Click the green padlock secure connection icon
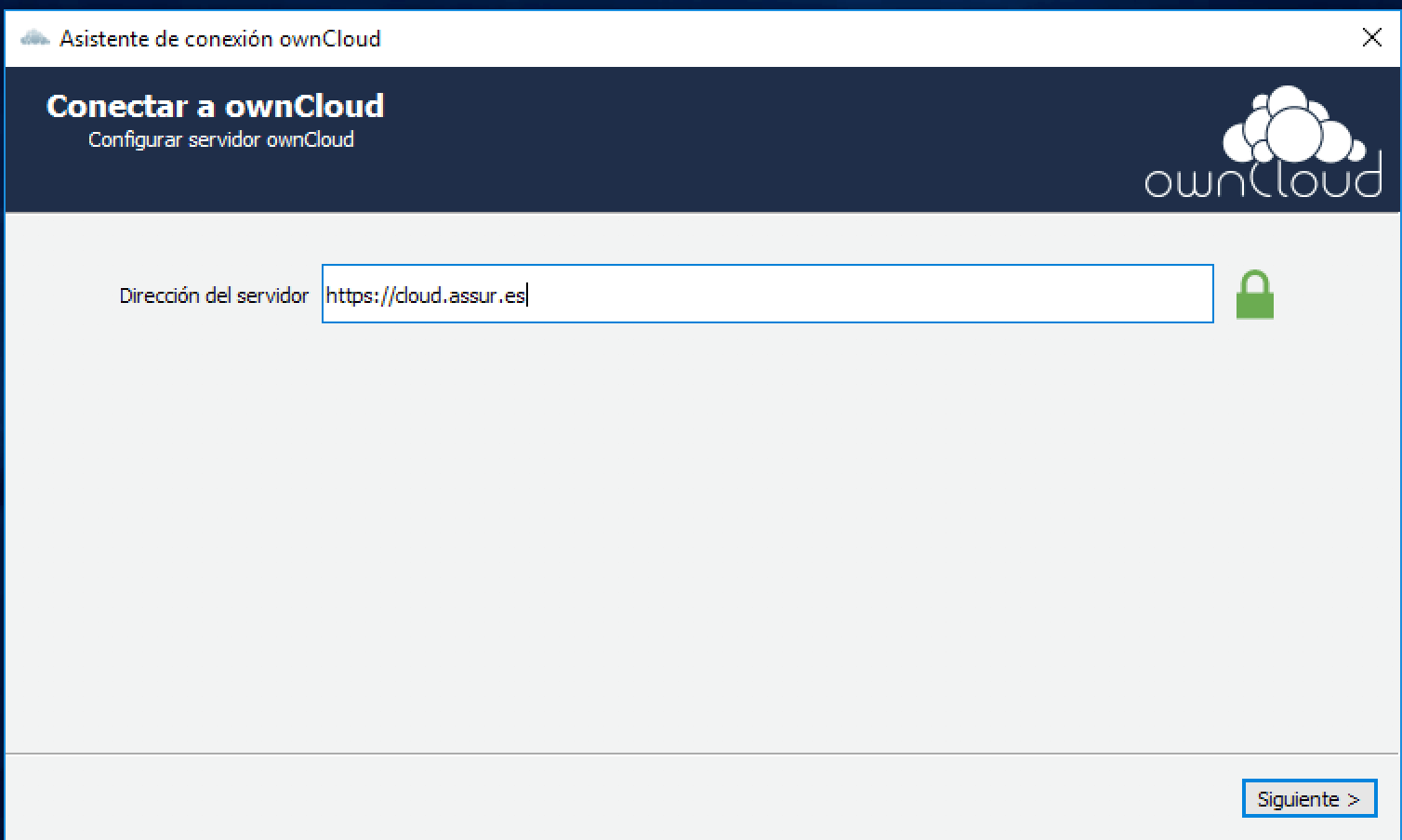Viewport: 1402px width, 840px height. point(1254,295)
